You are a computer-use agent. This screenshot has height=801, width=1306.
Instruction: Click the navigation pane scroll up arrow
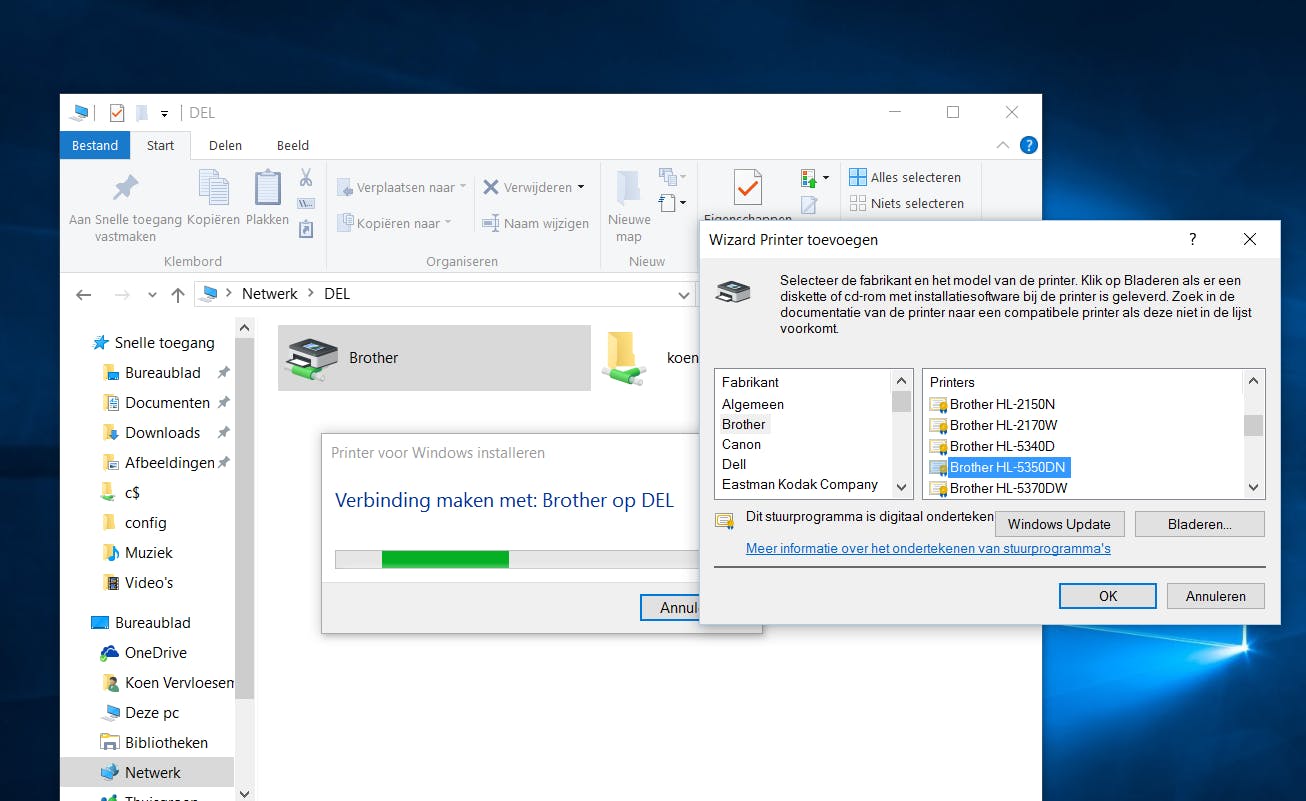click(x=244, y=328)
